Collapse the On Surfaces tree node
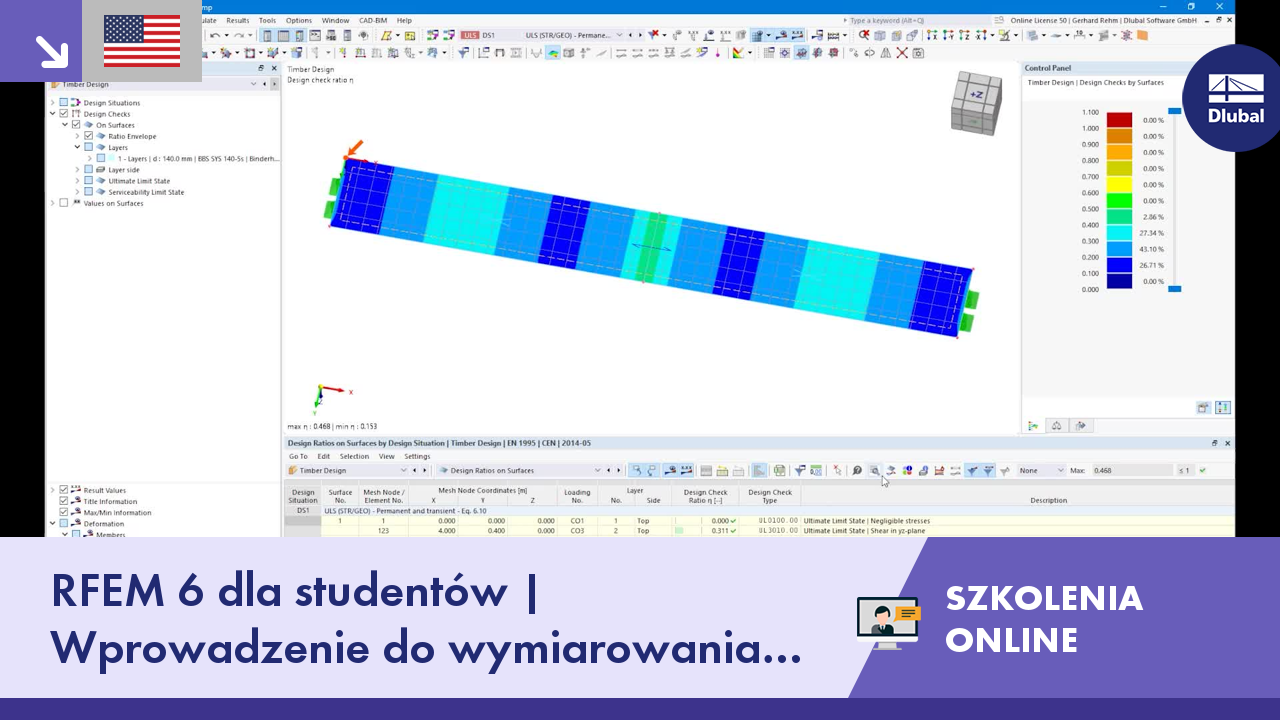 coord(65,125)
